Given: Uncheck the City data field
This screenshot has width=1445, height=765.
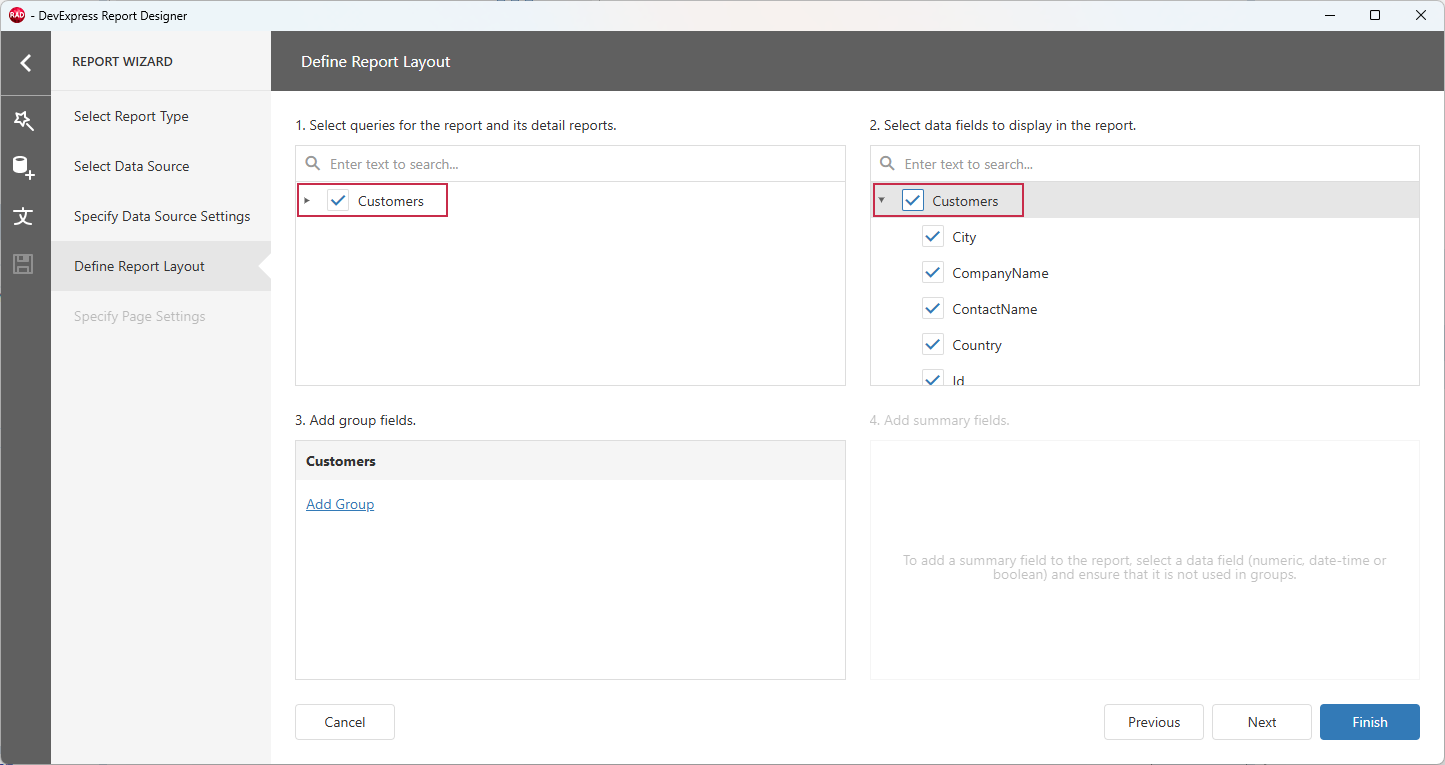Looking at the screenshot, I should (932, 236).
